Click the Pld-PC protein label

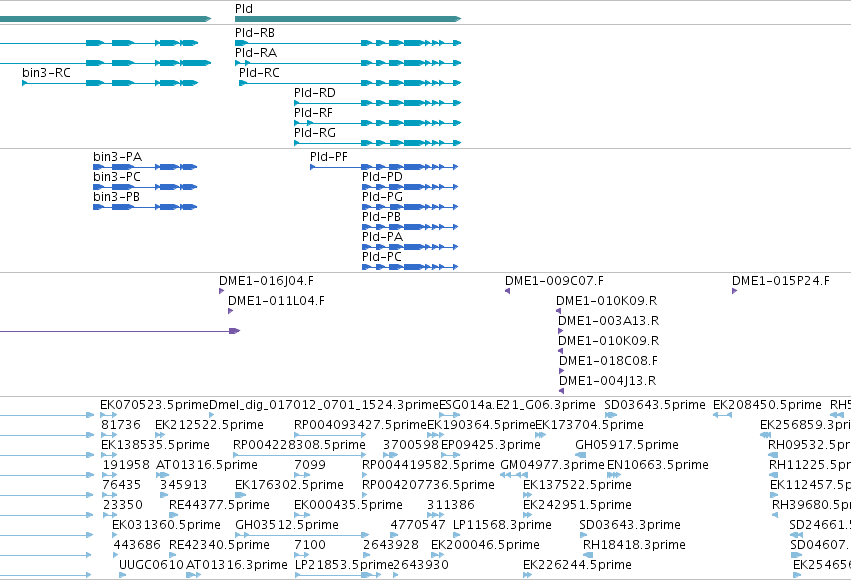point(382,257)
